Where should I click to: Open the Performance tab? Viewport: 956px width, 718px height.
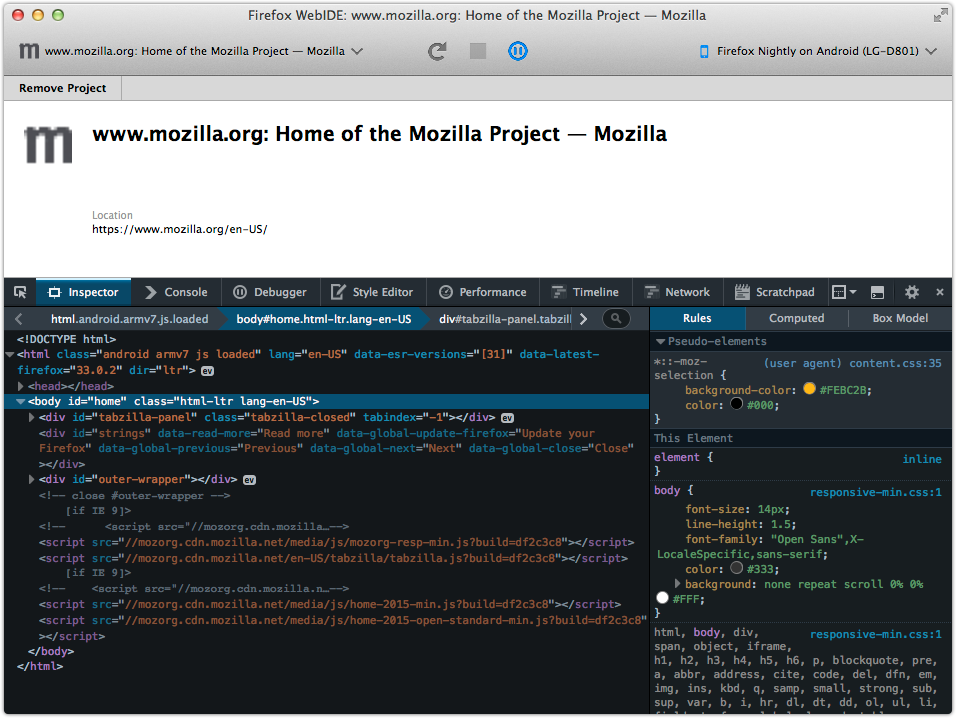click(483, 293)
